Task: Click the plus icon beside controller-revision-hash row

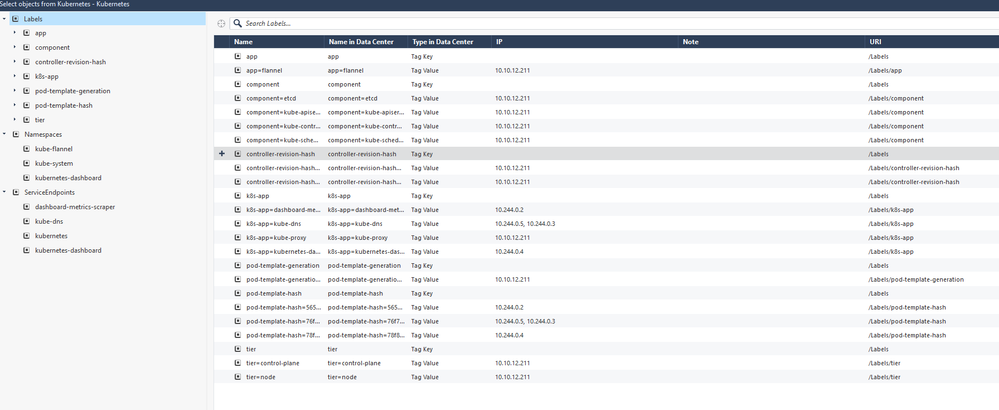Action: (222, 154)
